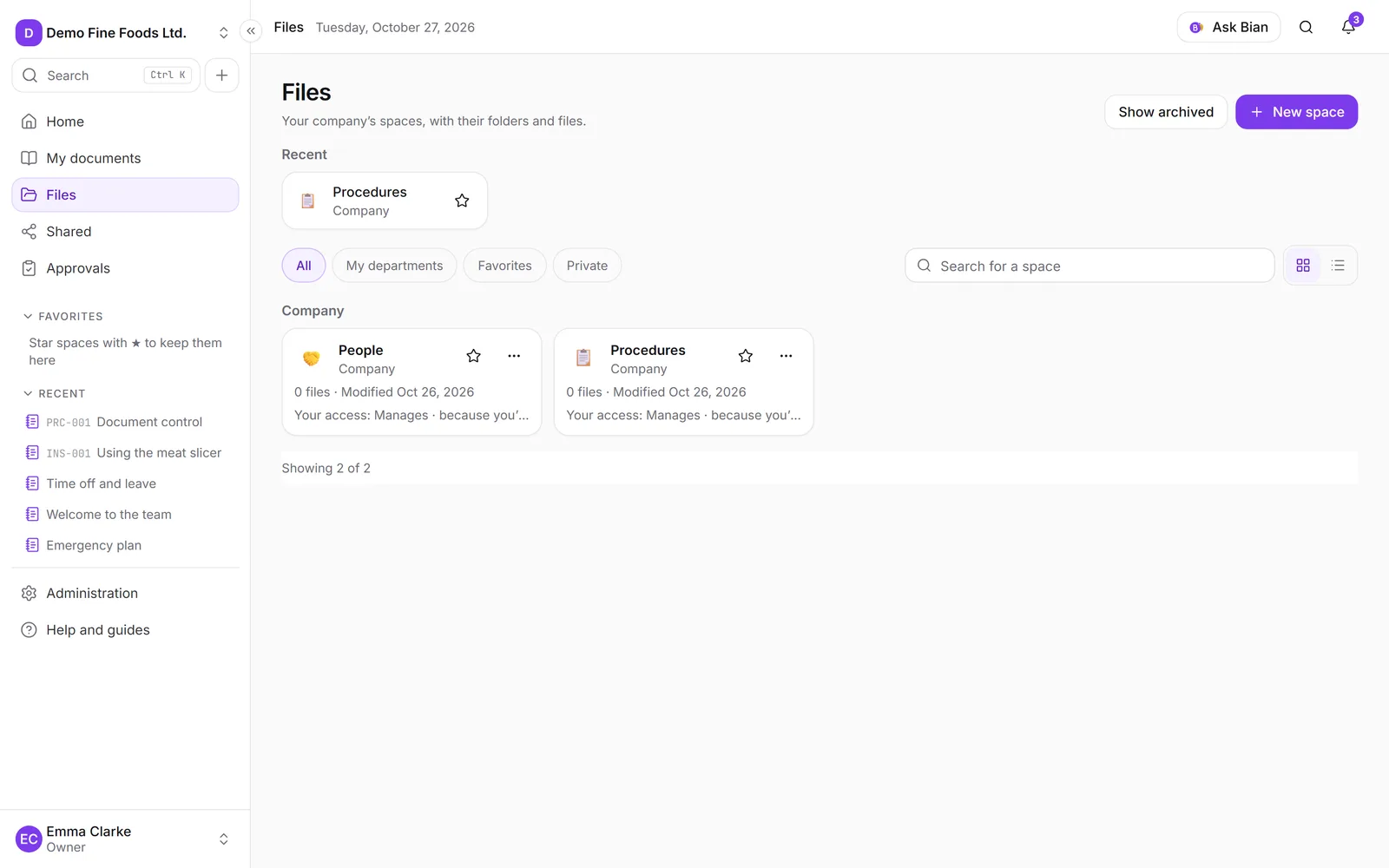This screenshot has width=1389, height=868.
Task: Open Administration settings
Action: pos(125,593)
